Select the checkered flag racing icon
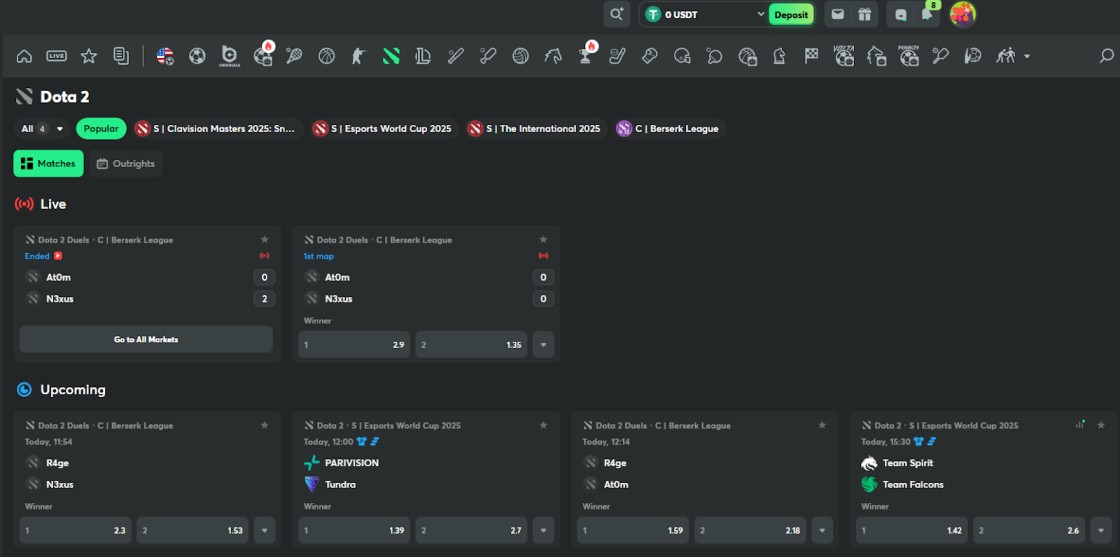This screenshot has width=1120, height=557. coord(811,56)
